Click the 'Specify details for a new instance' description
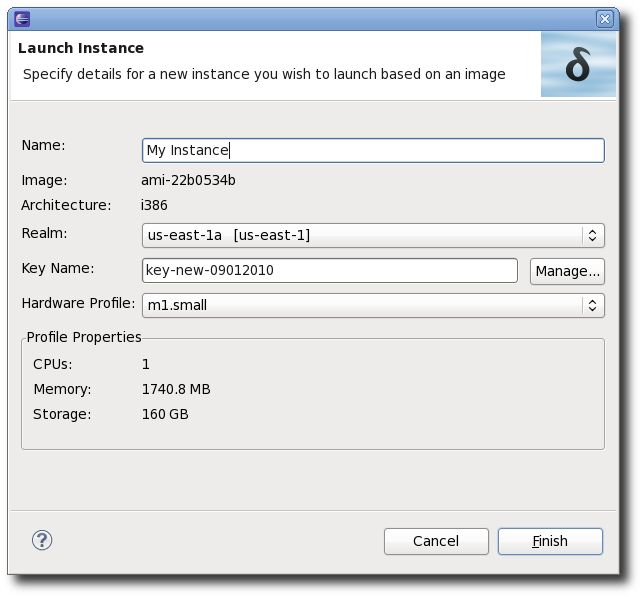The image size is (643, 598). 264,75
